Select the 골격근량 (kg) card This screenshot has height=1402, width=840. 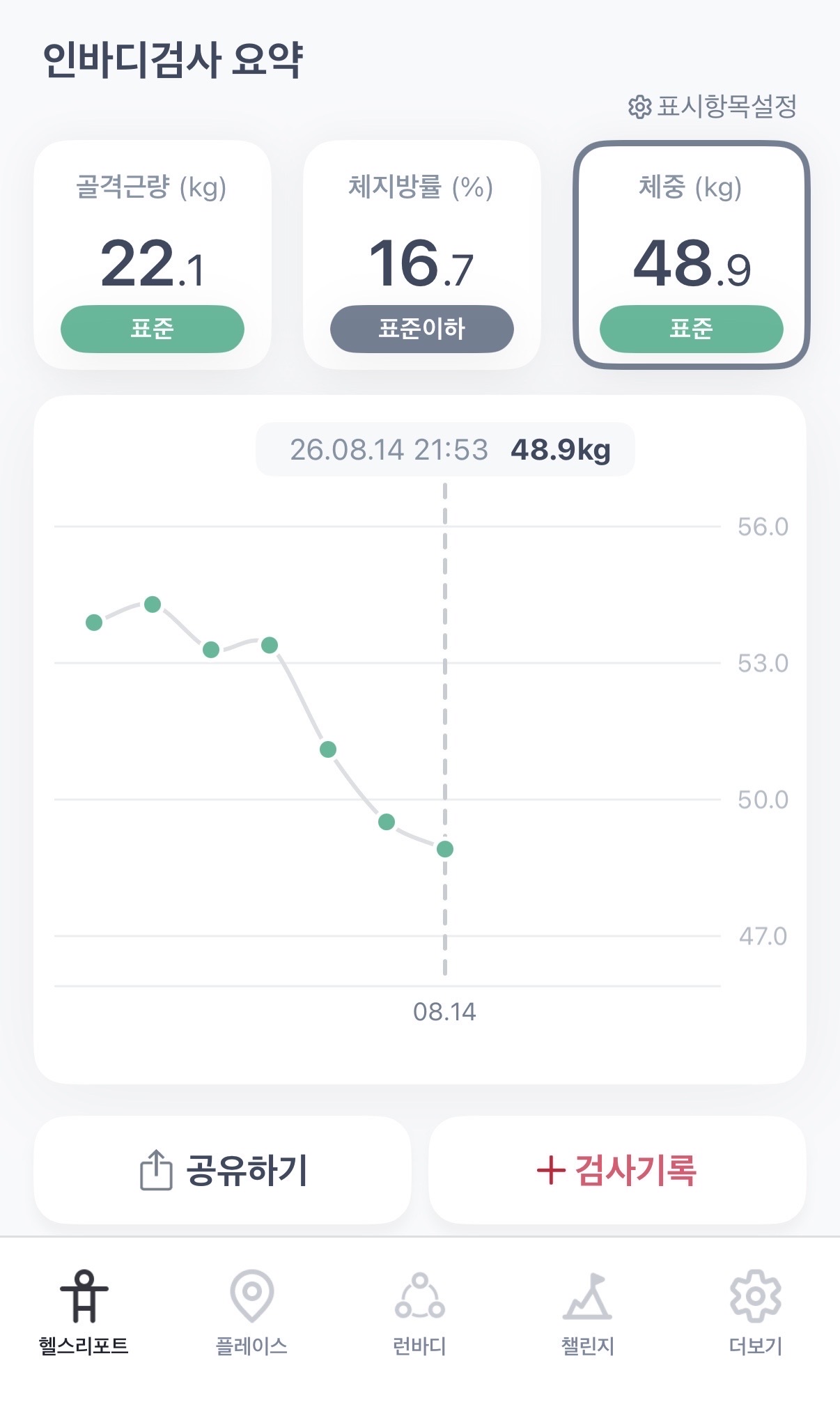153,255
